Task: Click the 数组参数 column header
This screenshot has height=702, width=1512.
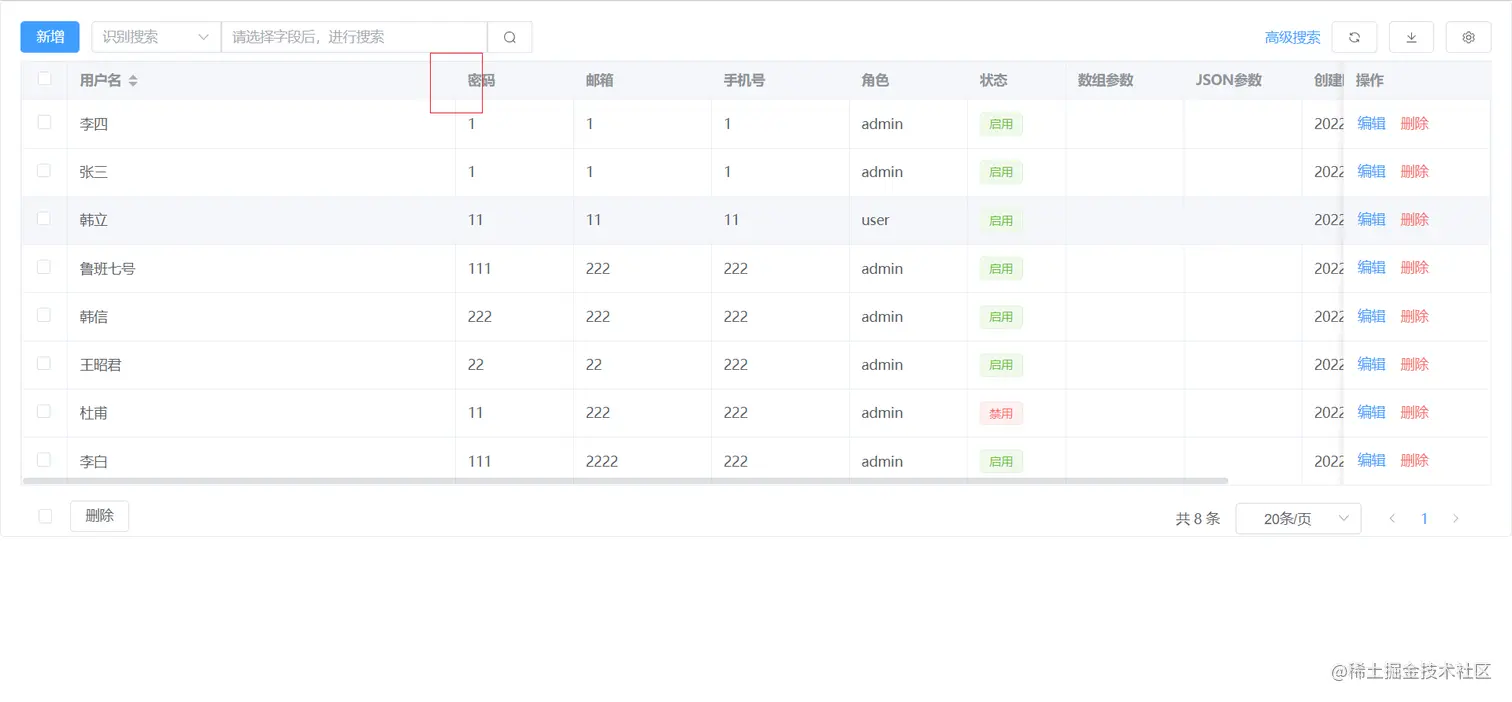Action: click(1105, 80)
